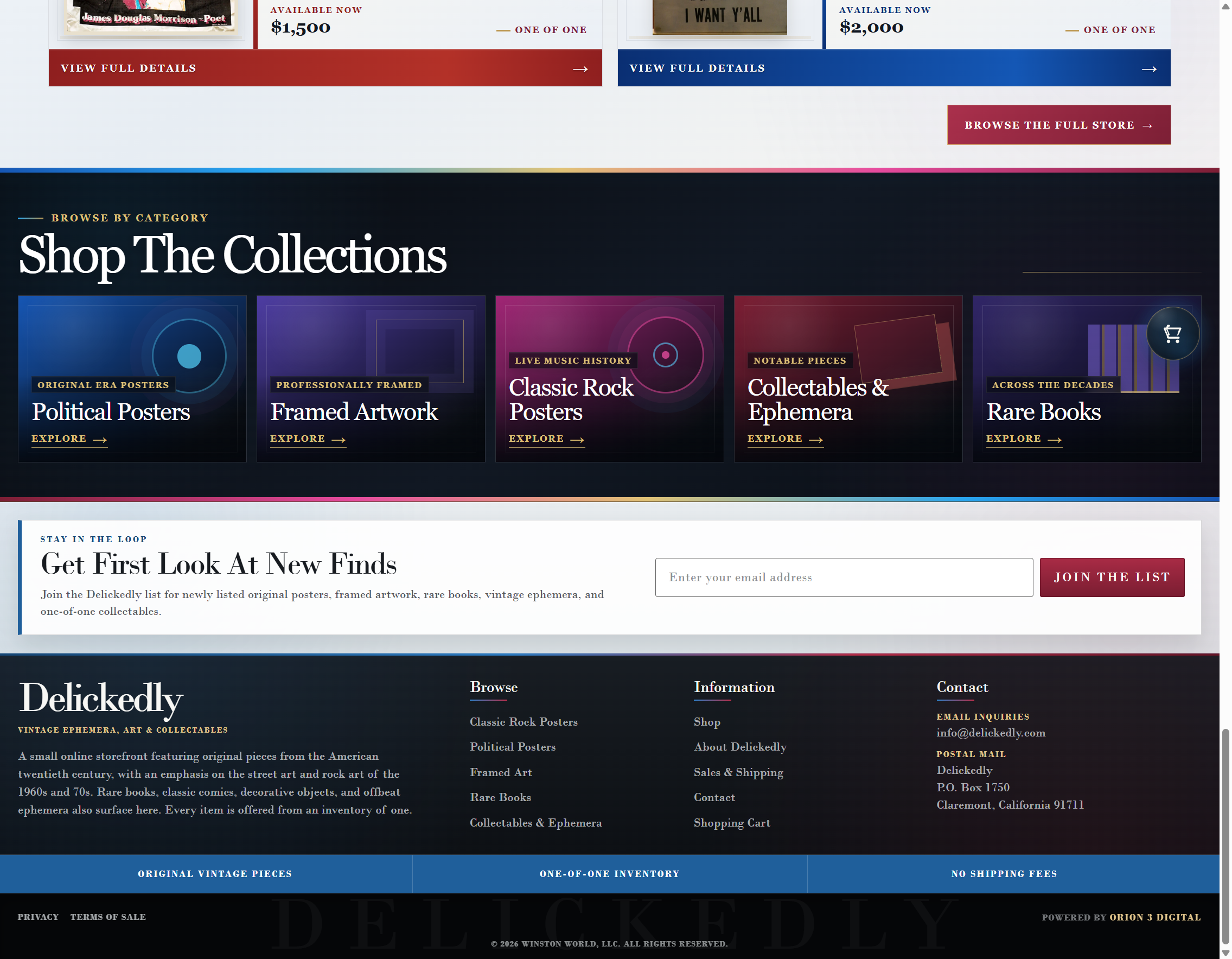Click footer link Classic Rock Posters
Viewport: 1232px width, 959px height.
(x=524, y=721)
